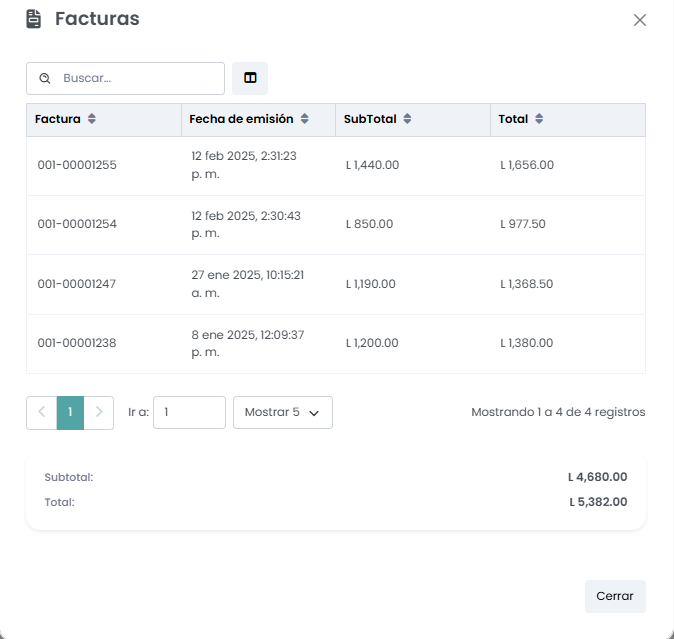Viewport: 674px width, 639px height.
Task: Click the Facturas document icon
Action: pyautogui.click(x=34, y=19)
